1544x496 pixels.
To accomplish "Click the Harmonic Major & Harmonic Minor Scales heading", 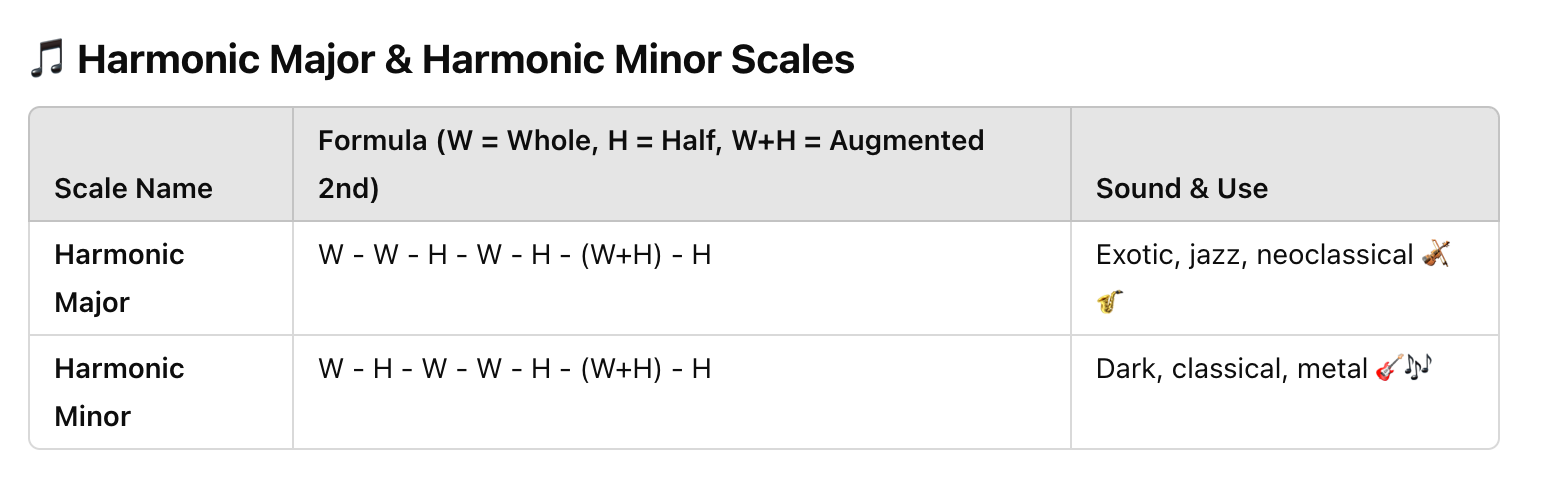I will click(x=466, y=60).
